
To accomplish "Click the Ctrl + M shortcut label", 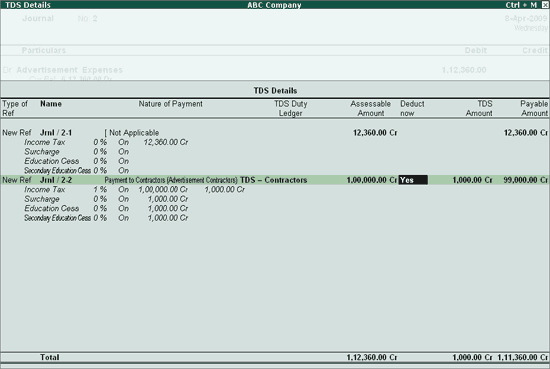I will click(521, 5).
